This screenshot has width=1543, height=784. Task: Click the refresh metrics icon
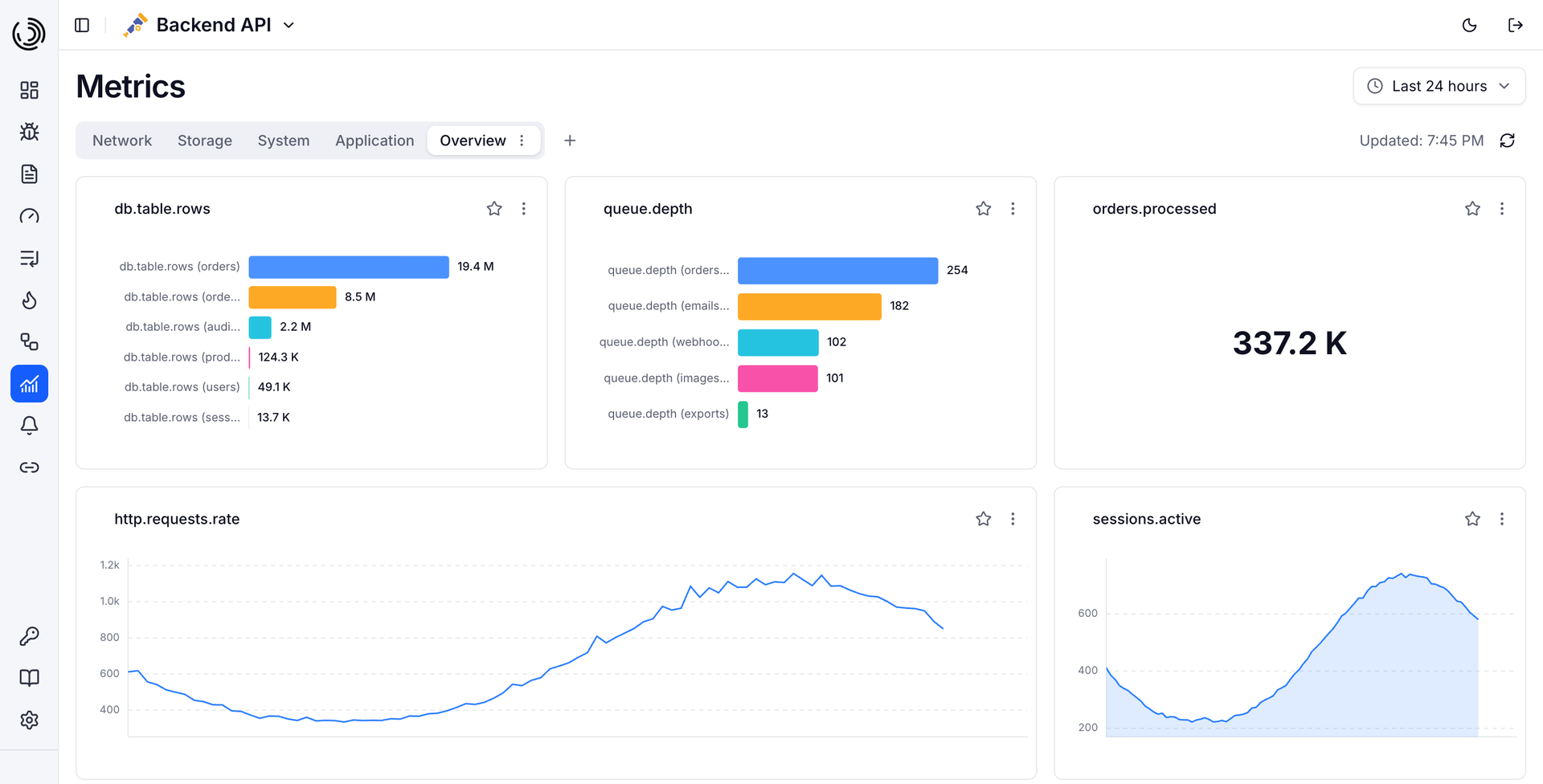(x=1508, y=141)
